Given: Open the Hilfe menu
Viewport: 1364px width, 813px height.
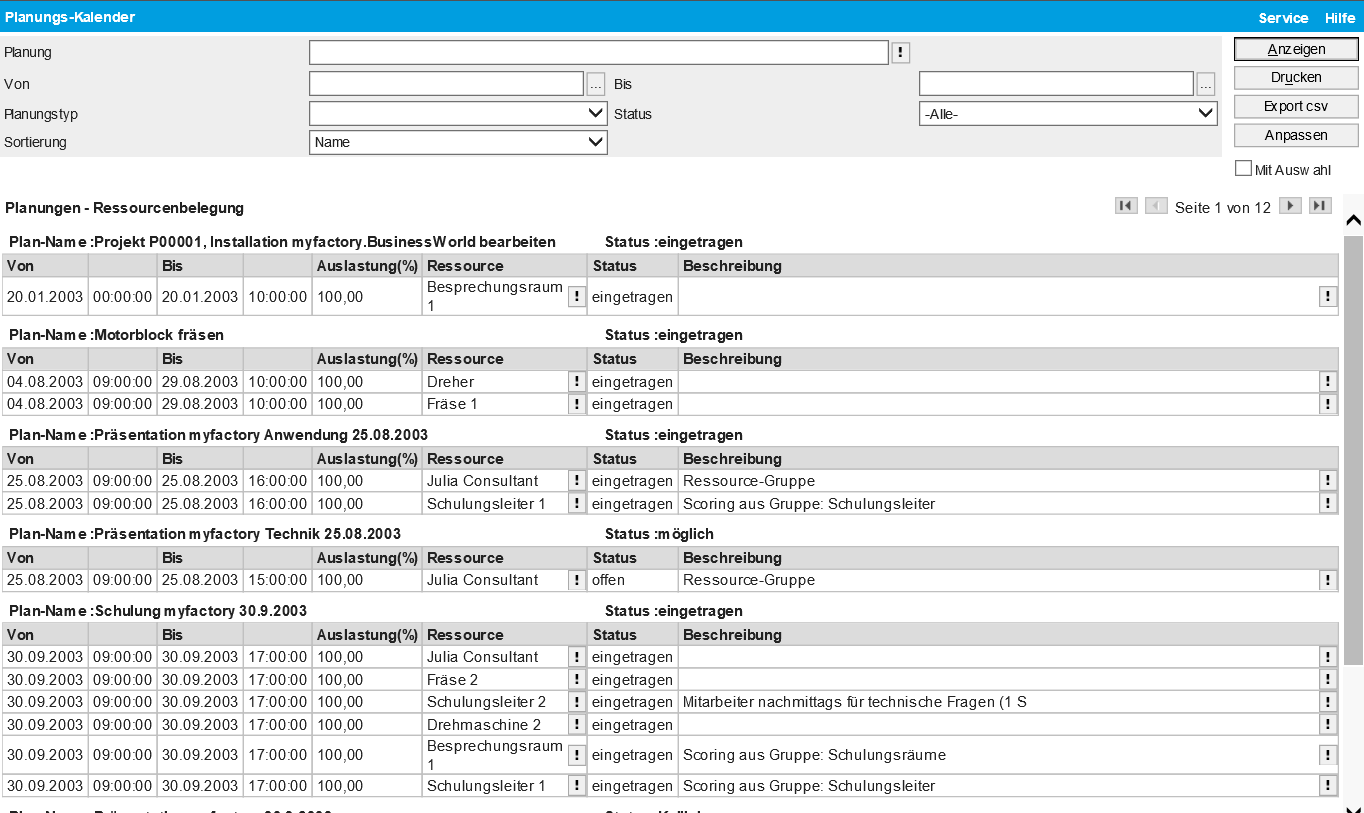Looking at the screenshot, I should (x=1340, y=18).
